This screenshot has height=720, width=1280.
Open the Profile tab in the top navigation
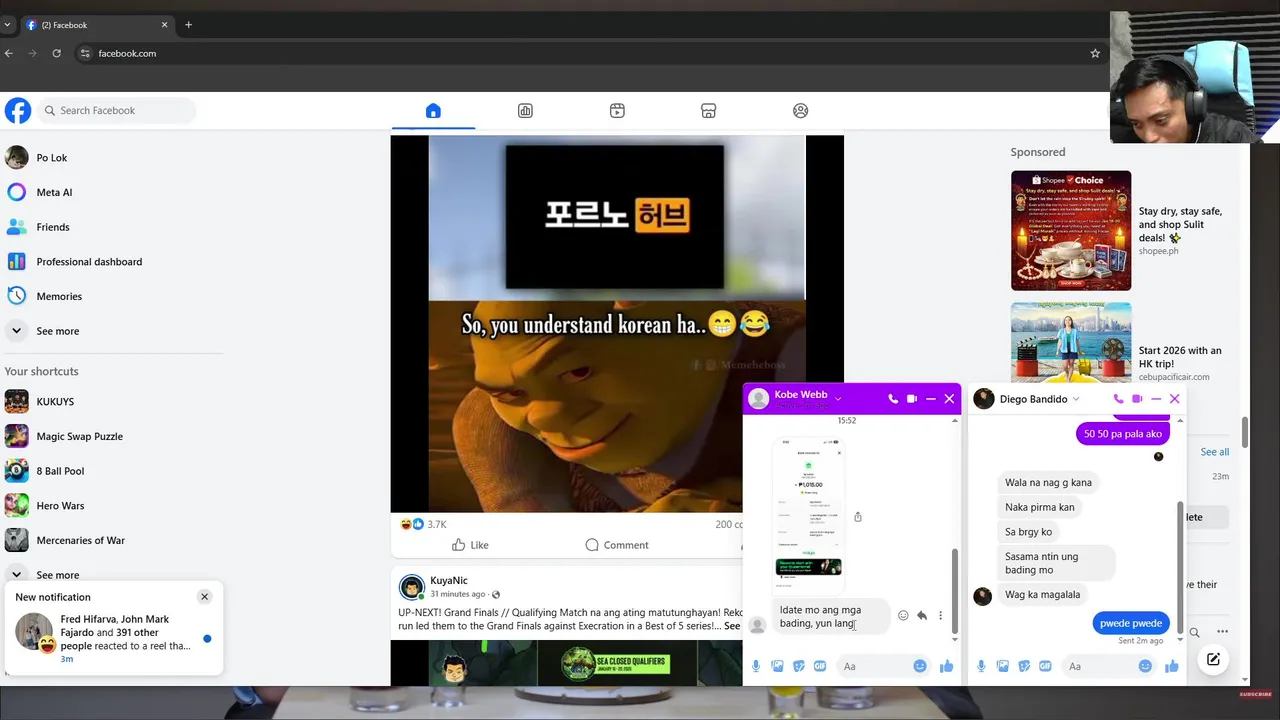pyautogui.click(x=800, y=111)
